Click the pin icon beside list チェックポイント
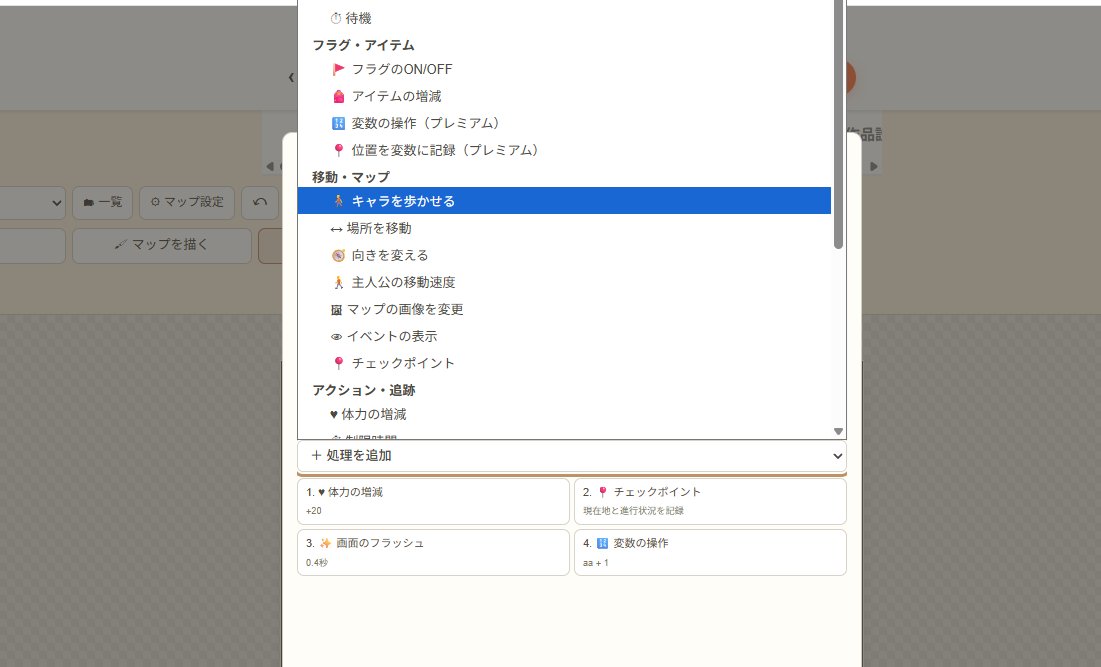Screen dimensions: 1101x667 [x=338, y=363]
